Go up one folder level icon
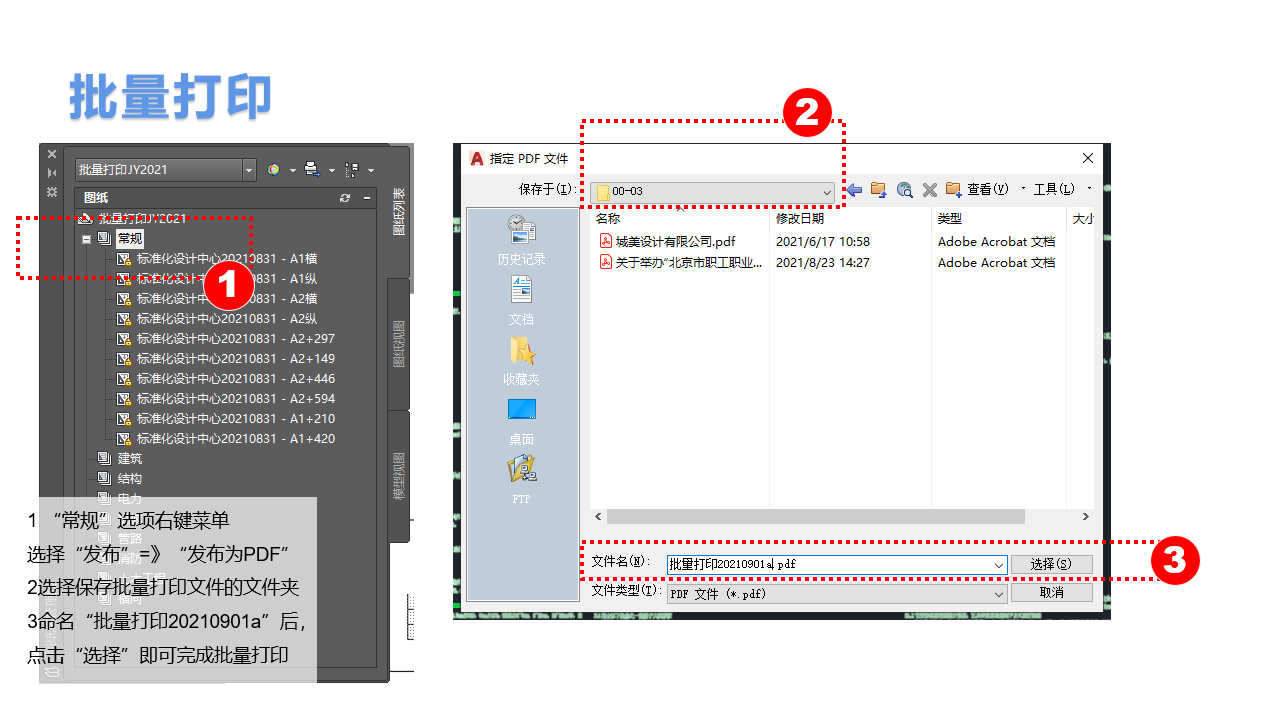 point(878,190)
